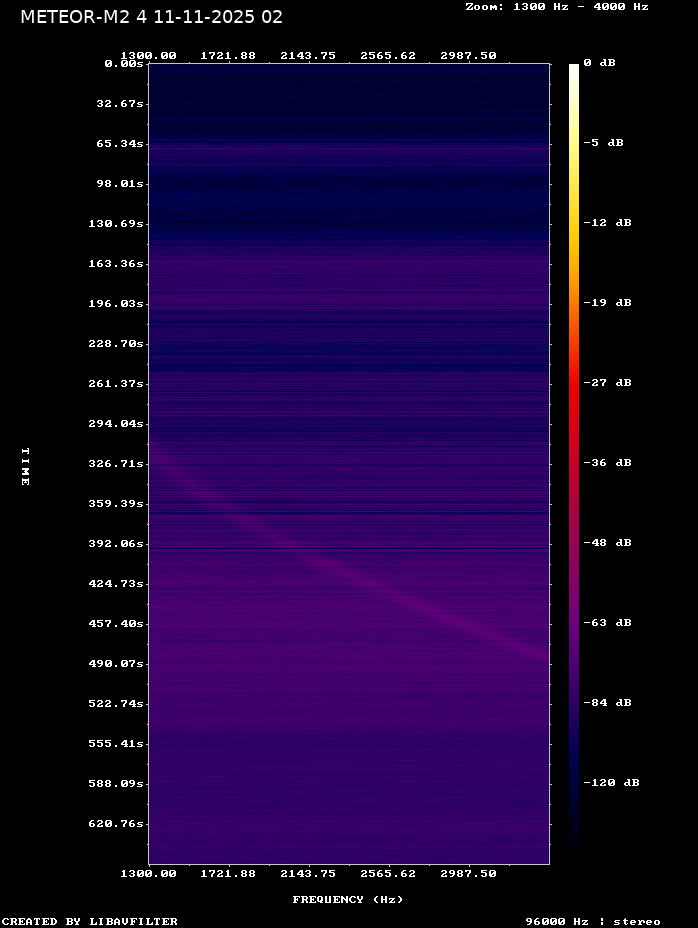698x928 pixels.
Task: Click the bottom 1300.00 frequency label
Action: click(x=148, y=873)
